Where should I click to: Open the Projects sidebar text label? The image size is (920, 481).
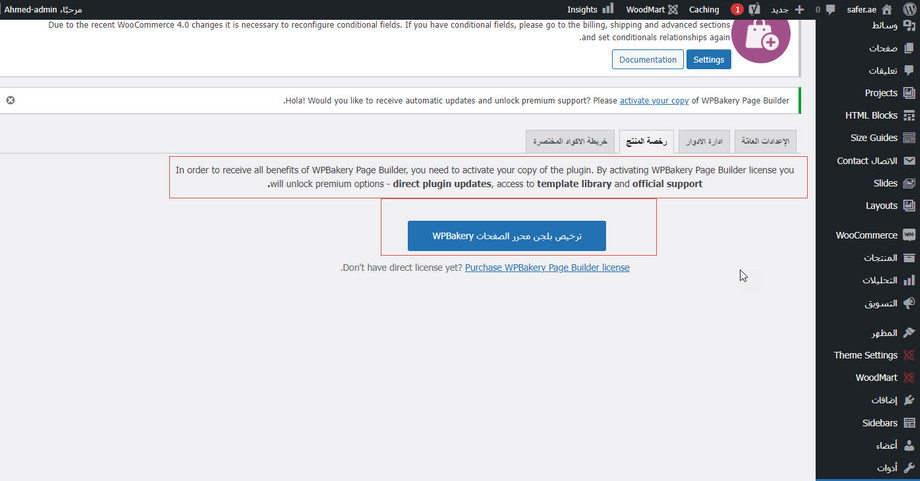(881, 93)
